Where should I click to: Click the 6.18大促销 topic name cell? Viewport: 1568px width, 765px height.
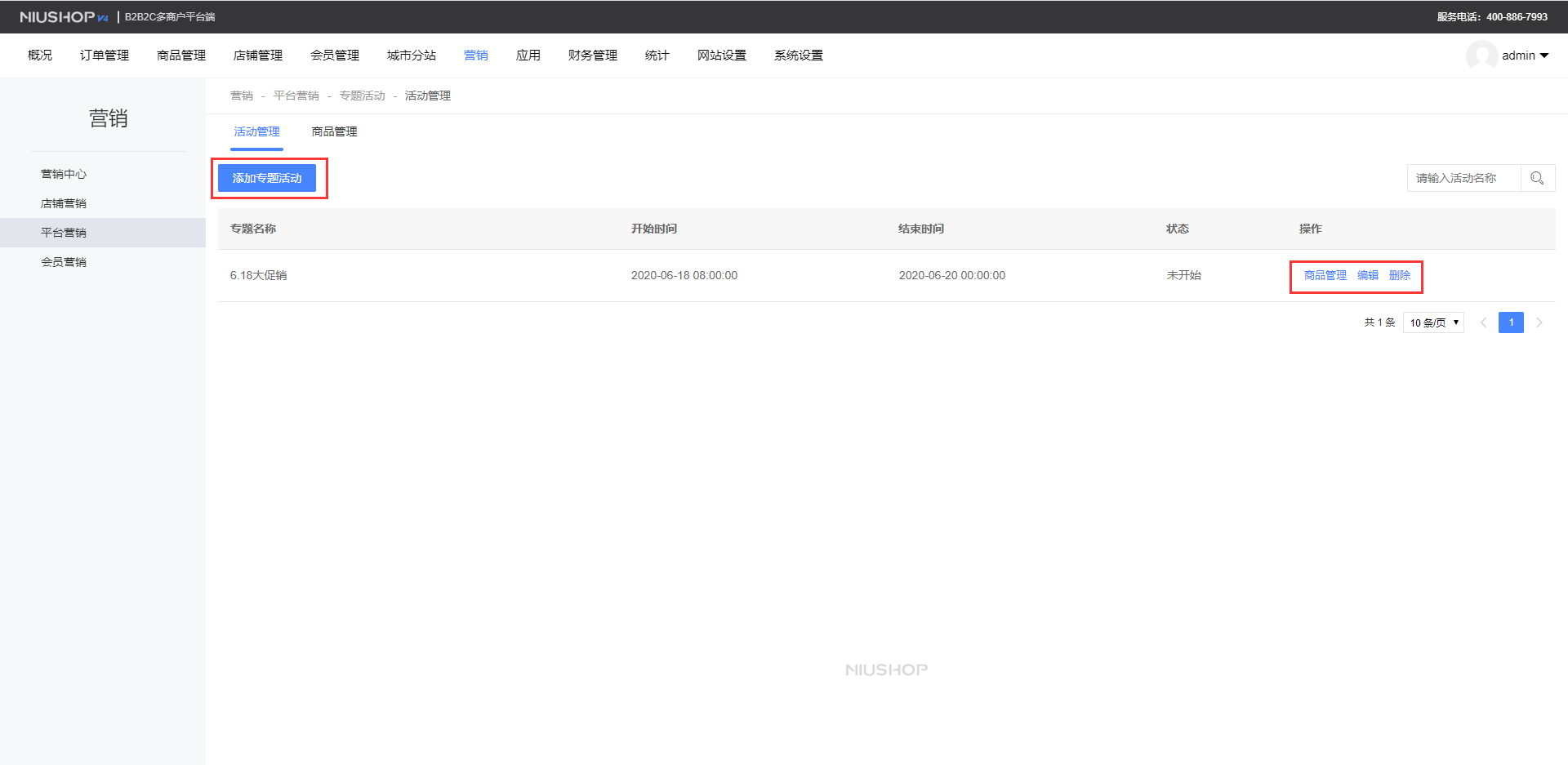coord(258,275)
